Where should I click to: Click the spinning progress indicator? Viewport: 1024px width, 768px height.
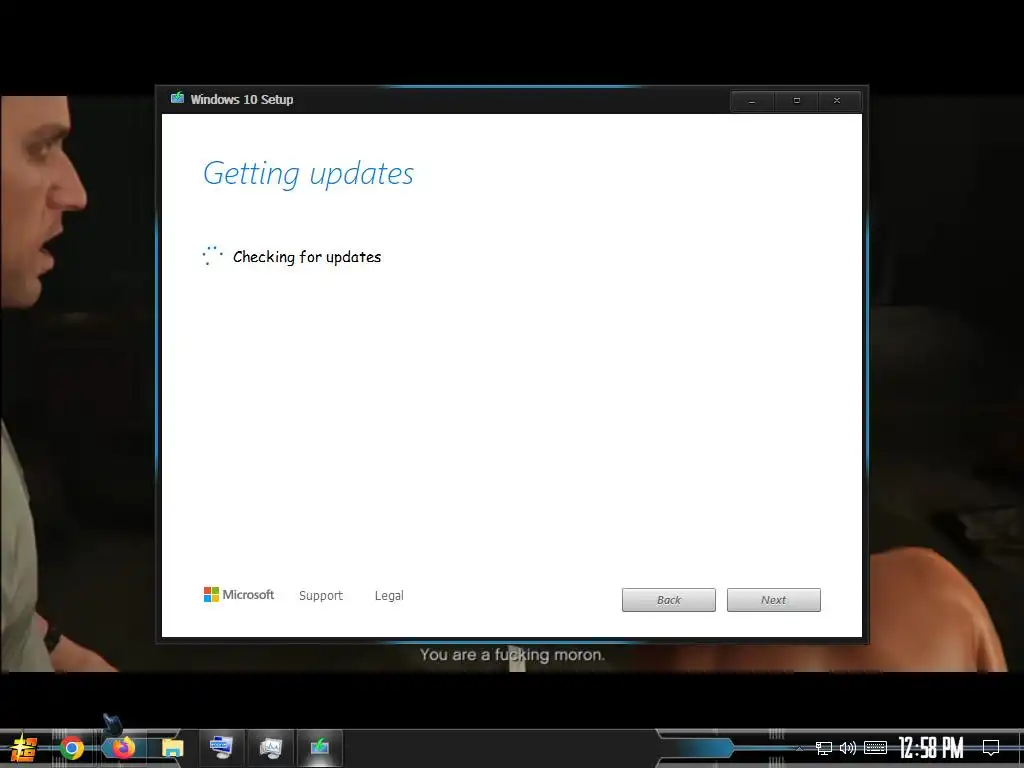pyautogui.click(x=212, y=256)
